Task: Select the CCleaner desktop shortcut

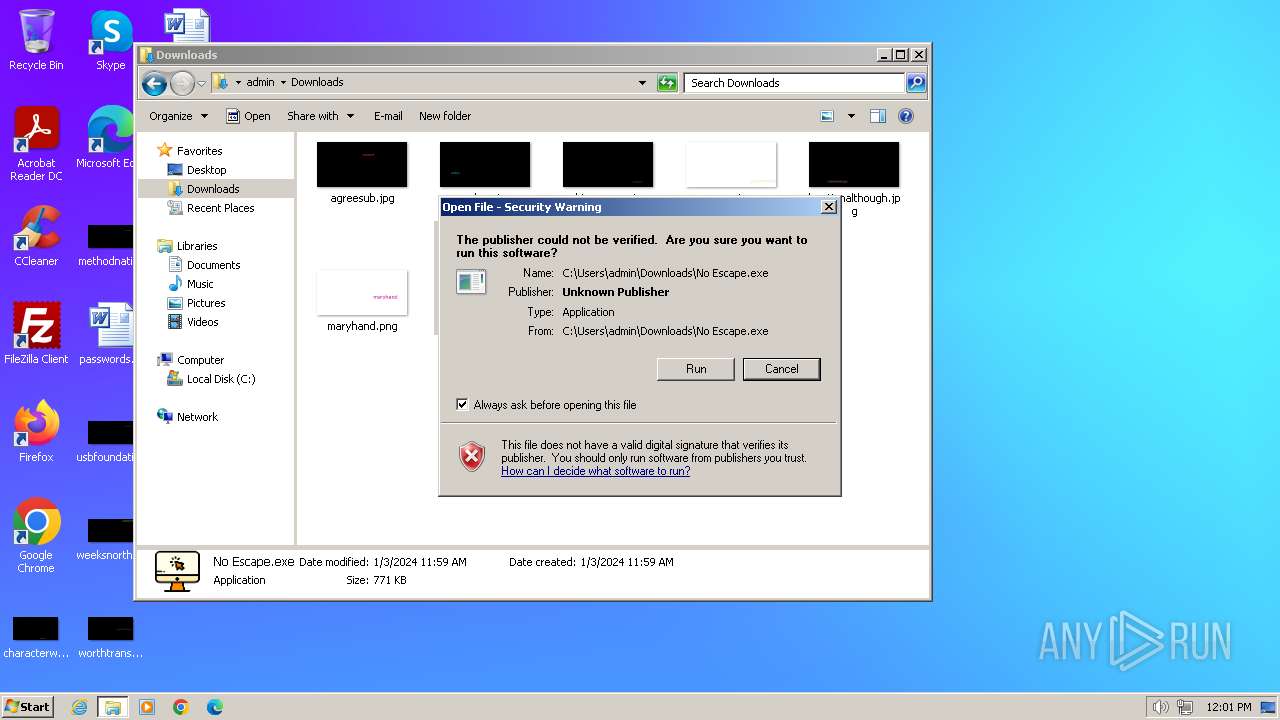Action: point(36,236)
